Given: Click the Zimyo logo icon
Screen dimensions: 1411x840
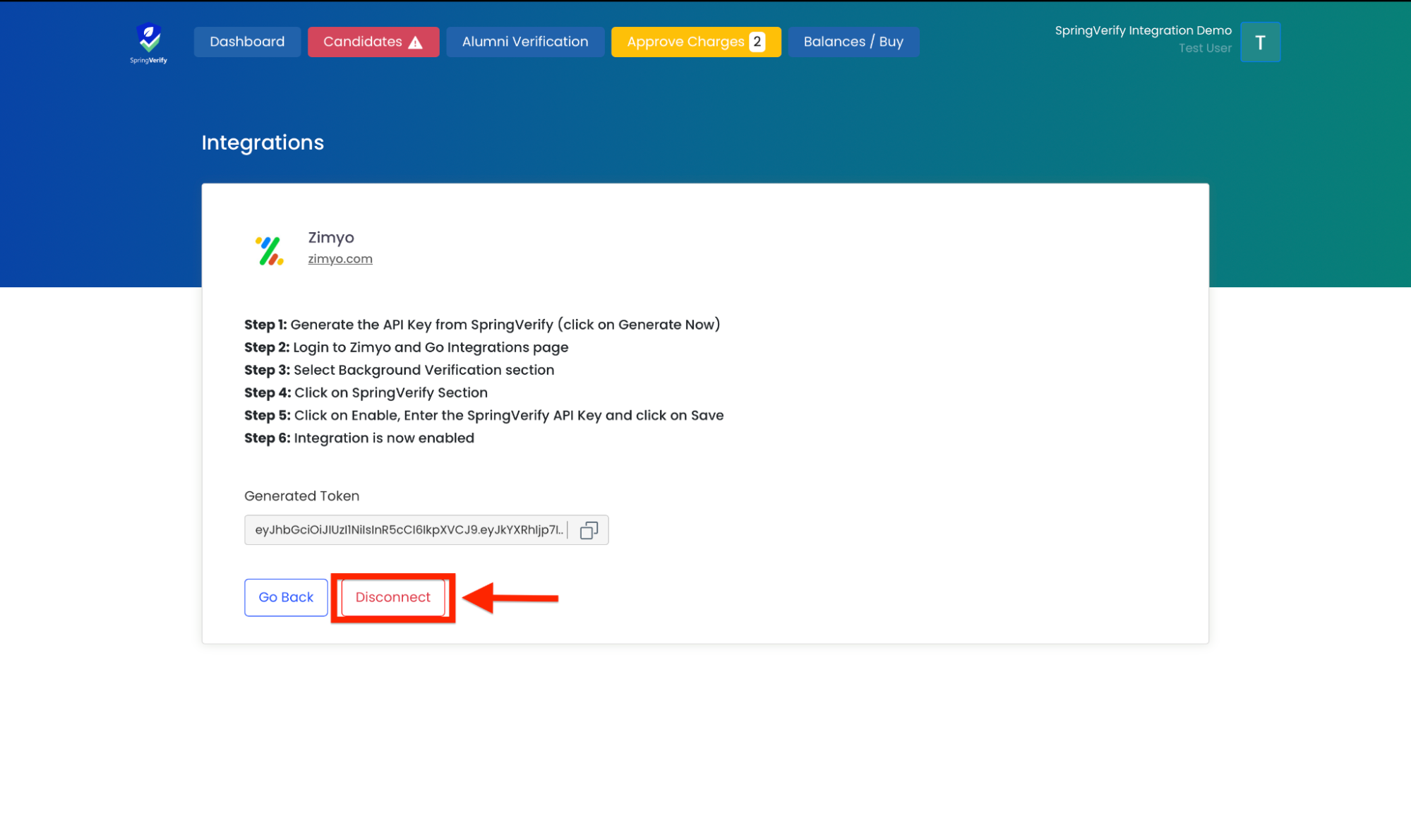Looking at the screenshot, I should click(269, 251).
